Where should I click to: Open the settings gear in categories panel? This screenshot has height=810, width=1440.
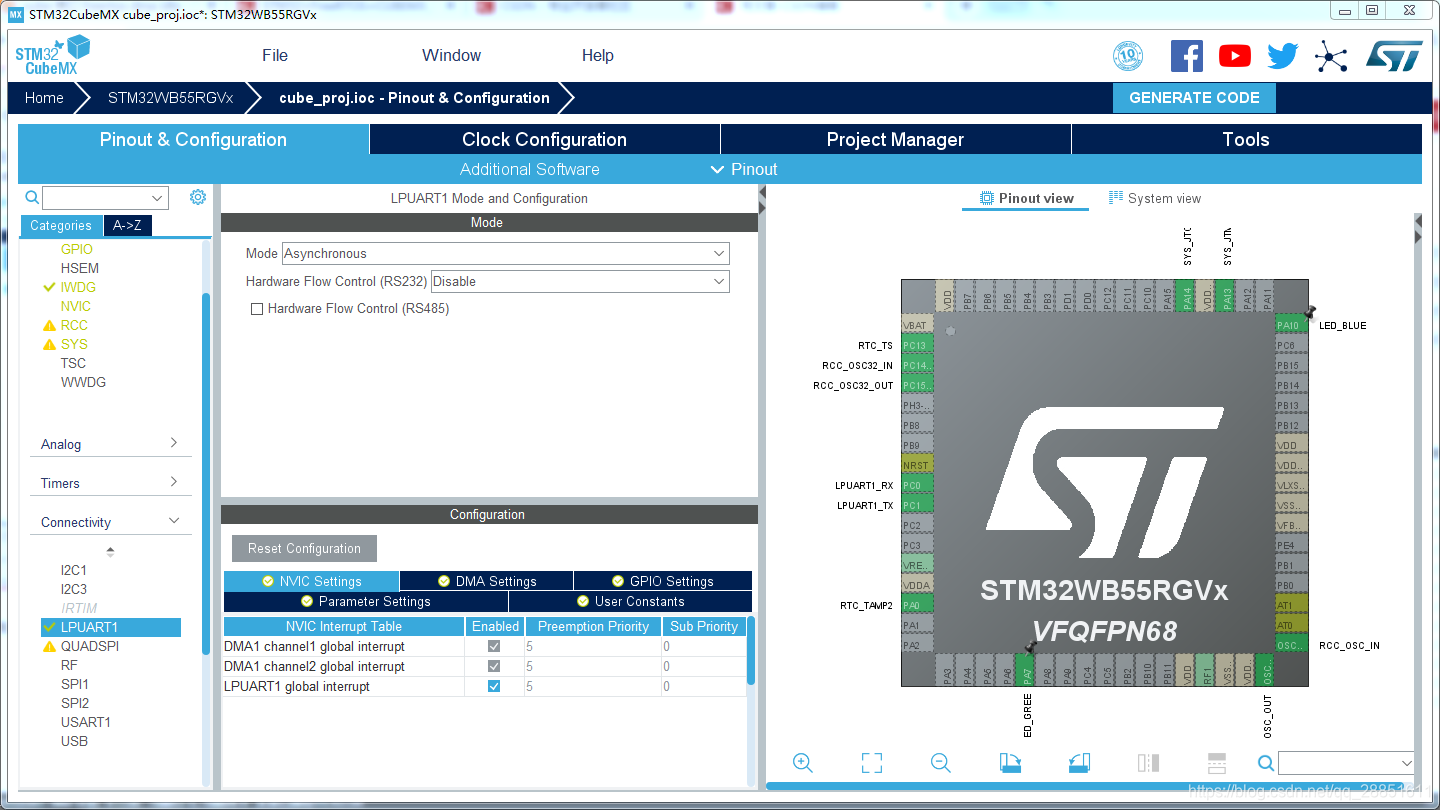tap(198, 197)
